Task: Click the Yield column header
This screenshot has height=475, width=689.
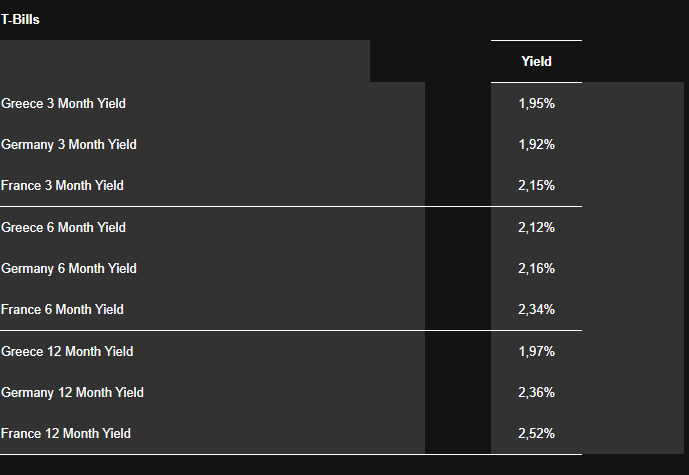Action: click(x=536, y=62)
